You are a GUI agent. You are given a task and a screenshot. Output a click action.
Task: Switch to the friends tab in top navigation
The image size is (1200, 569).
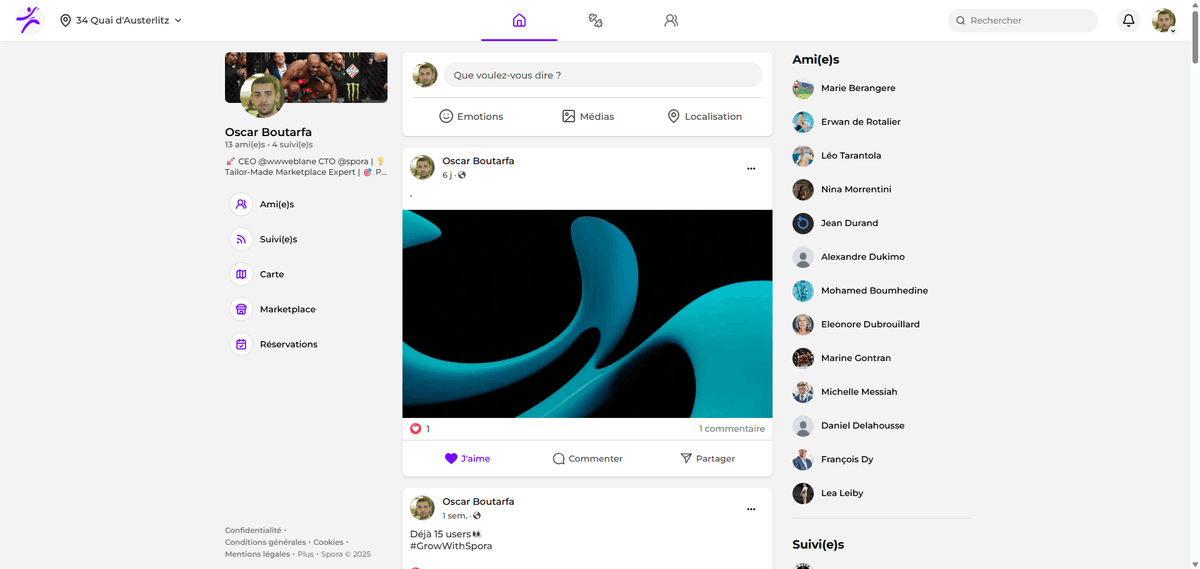(671, 20)
